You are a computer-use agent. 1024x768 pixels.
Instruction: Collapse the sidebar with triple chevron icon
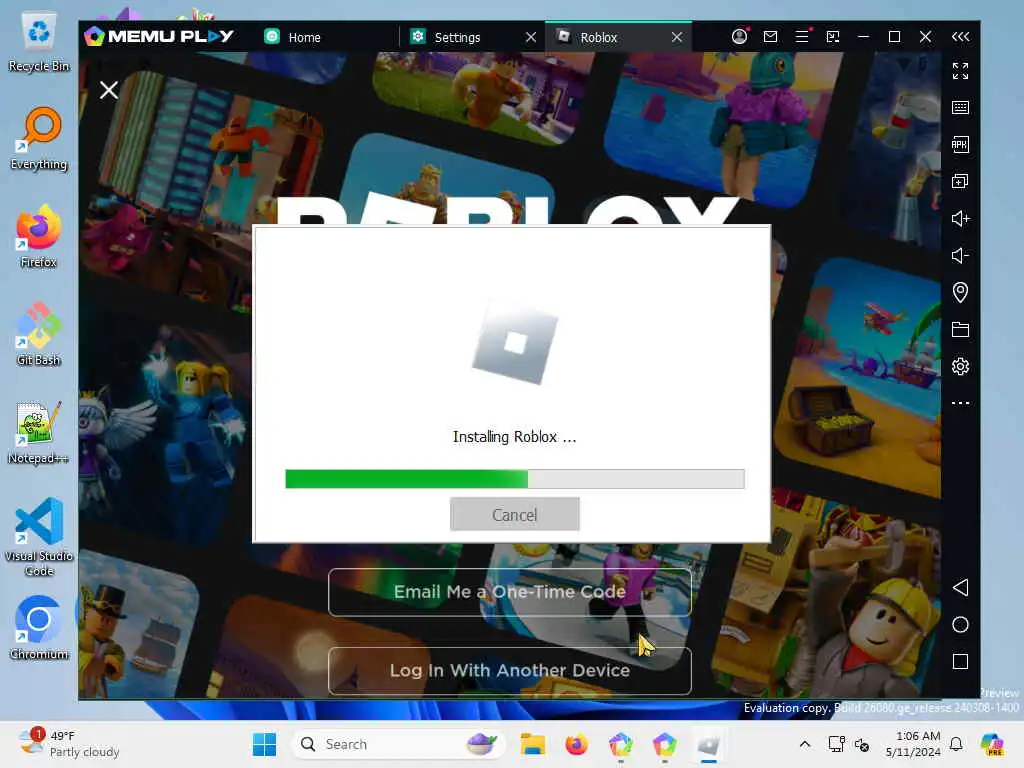coord(960,37)
